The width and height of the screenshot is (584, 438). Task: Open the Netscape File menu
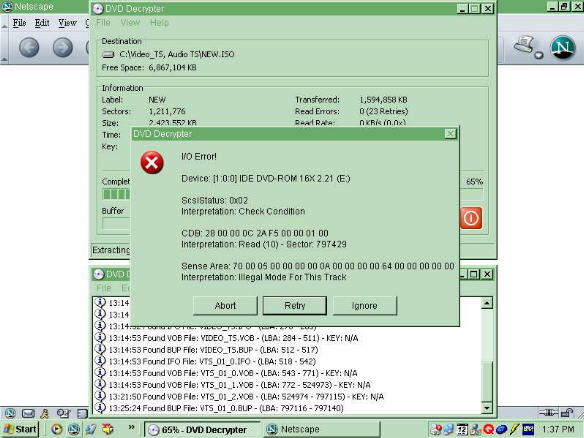[x=19, y=23]
